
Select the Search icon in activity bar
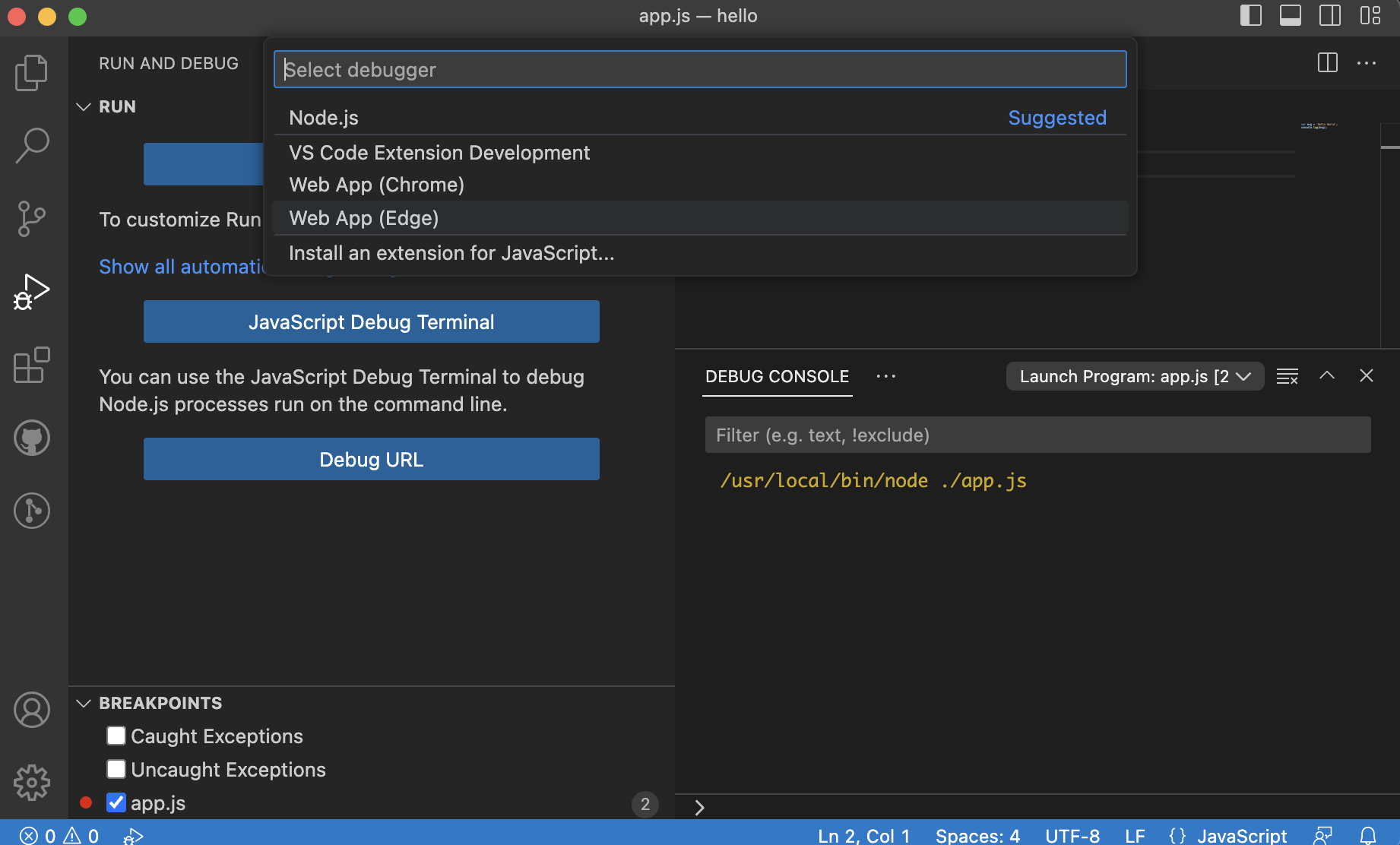coord(30,144)
